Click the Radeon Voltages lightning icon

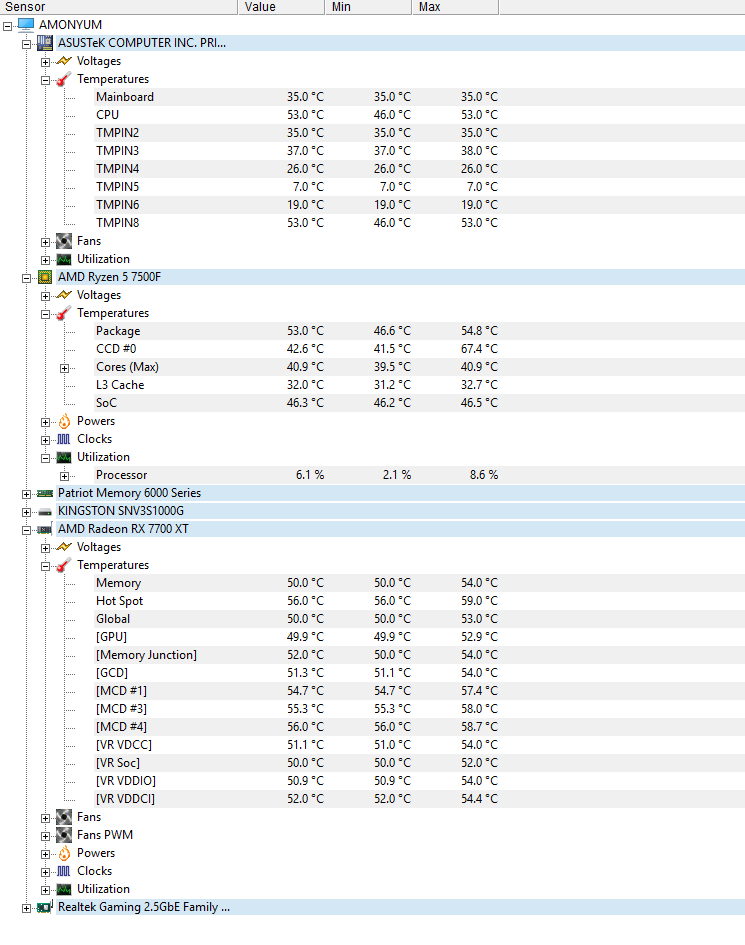tap(64, 547)
